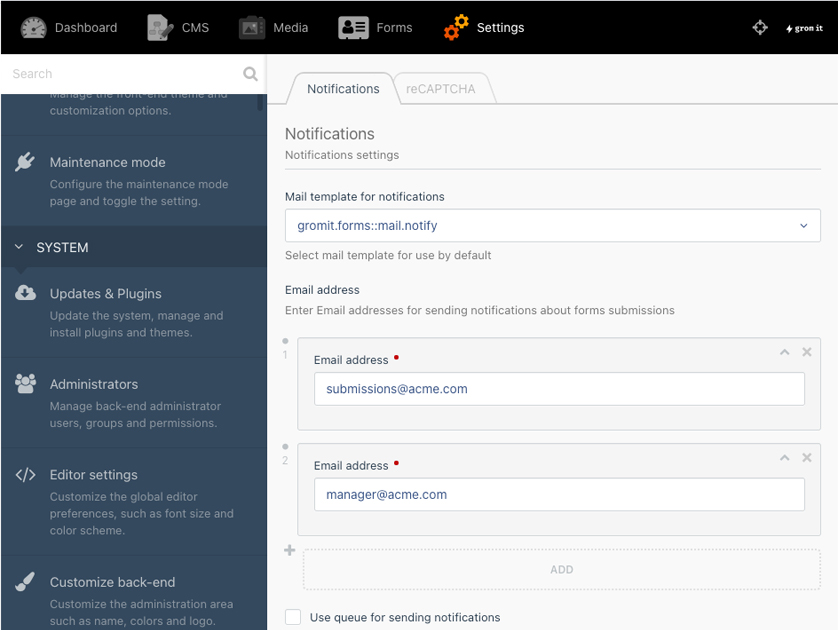This screenshot has width=838, height=630.
Task: Open the Settings menu item
Action: (x=484, y=28)
